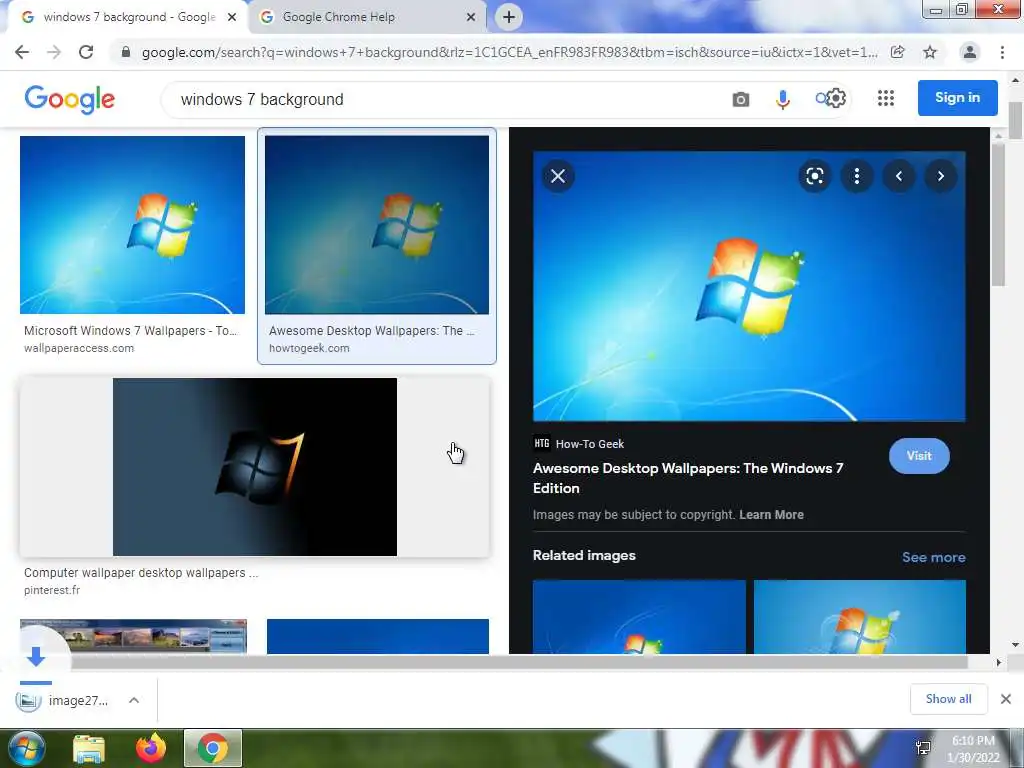Click Computer wallpaper desktop wallpapers caption
1024x768 pixels.
click(x=141, y=573)
